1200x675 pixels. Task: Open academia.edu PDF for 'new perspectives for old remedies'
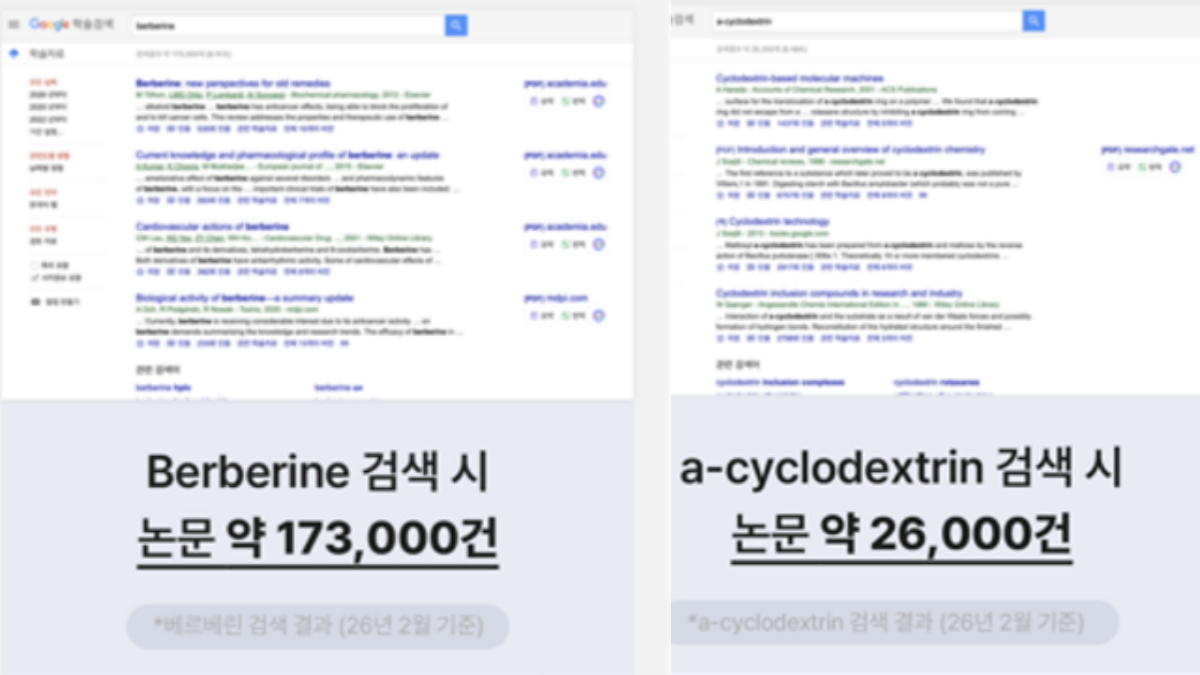point(565,84)
